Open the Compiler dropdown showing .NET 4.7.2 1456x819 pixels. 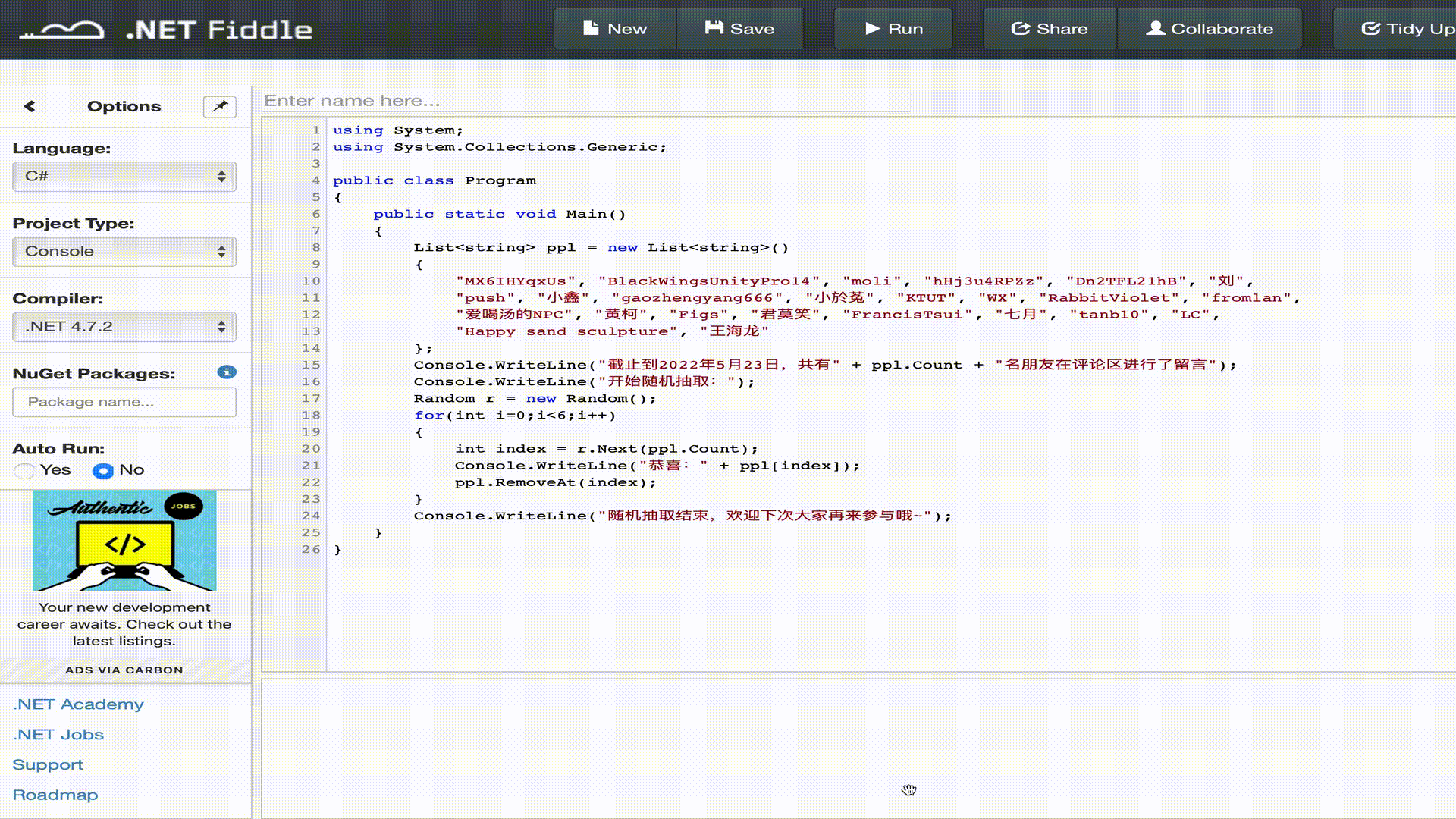click(x=124, y=327)
